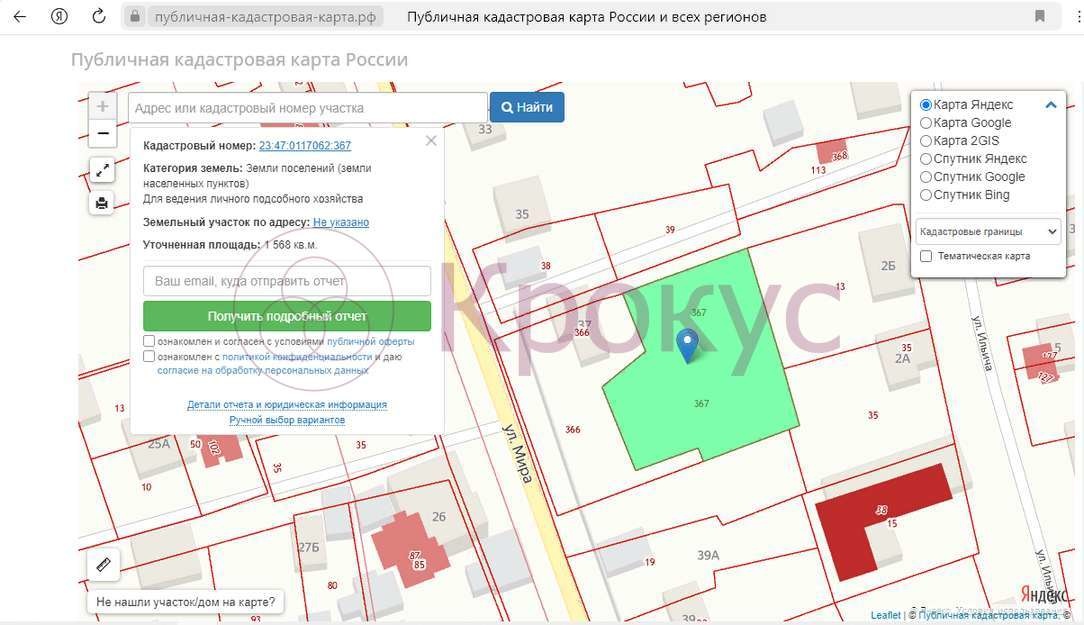Click Не нашли участок/дом на карте?
This screenshot has width=1084, height=625.
coord(185,601)
